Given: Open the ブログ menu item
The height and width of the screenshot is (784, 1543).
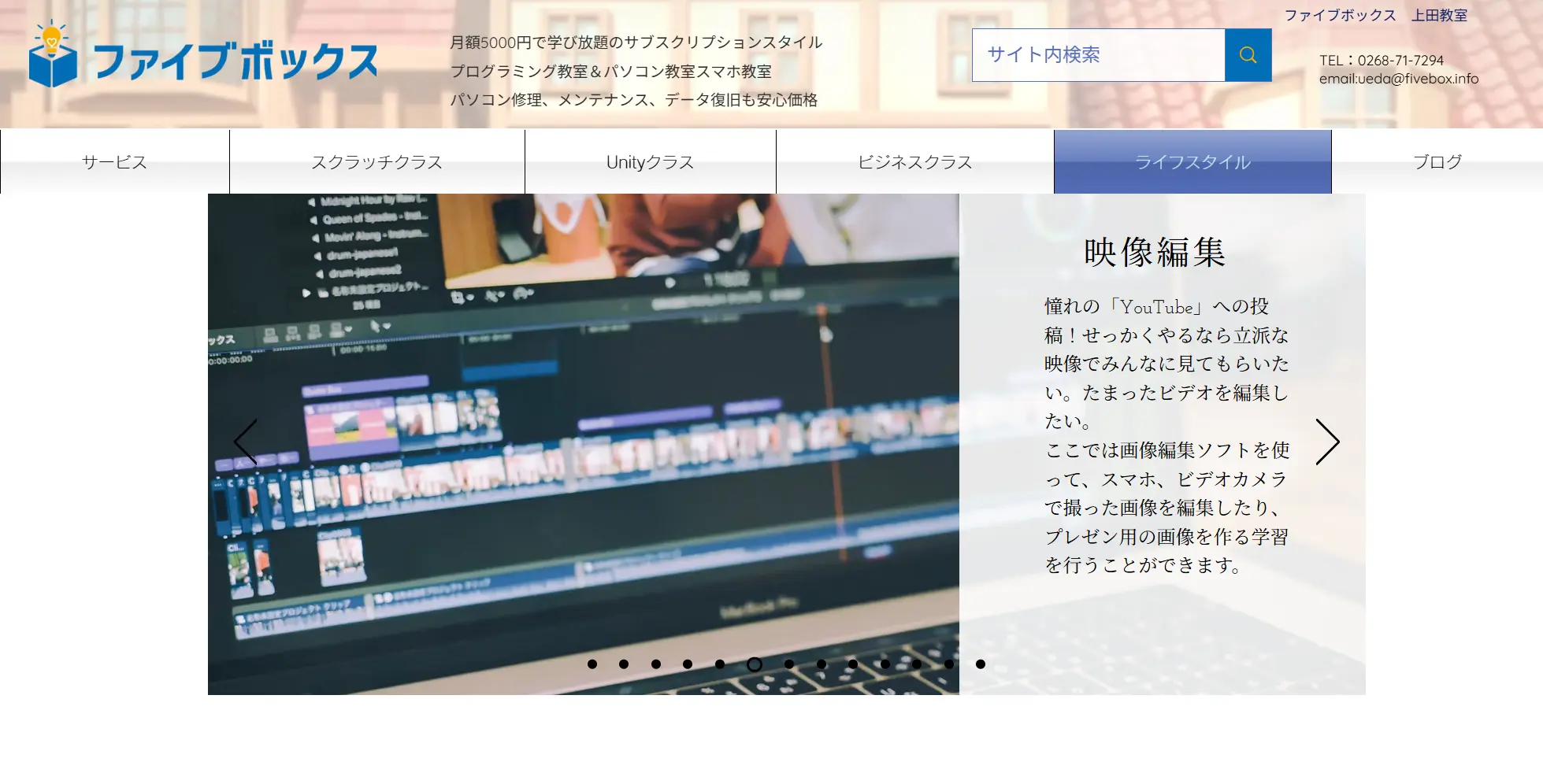Looking at the screenshot, I should click(x=1437, y=162).
